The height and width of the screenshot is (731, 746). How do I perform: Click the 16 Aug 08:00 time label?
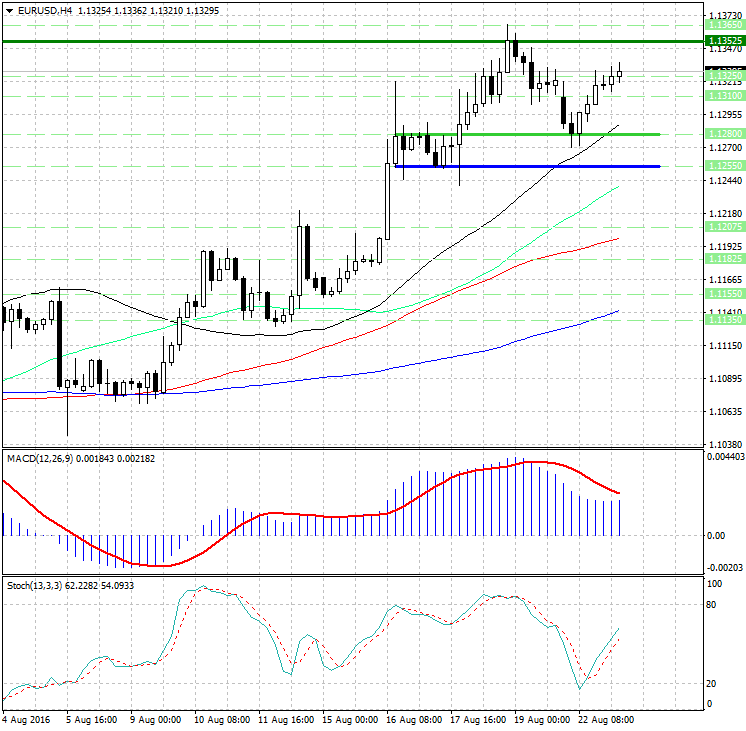pyautogui.click(x=414, y=720)
